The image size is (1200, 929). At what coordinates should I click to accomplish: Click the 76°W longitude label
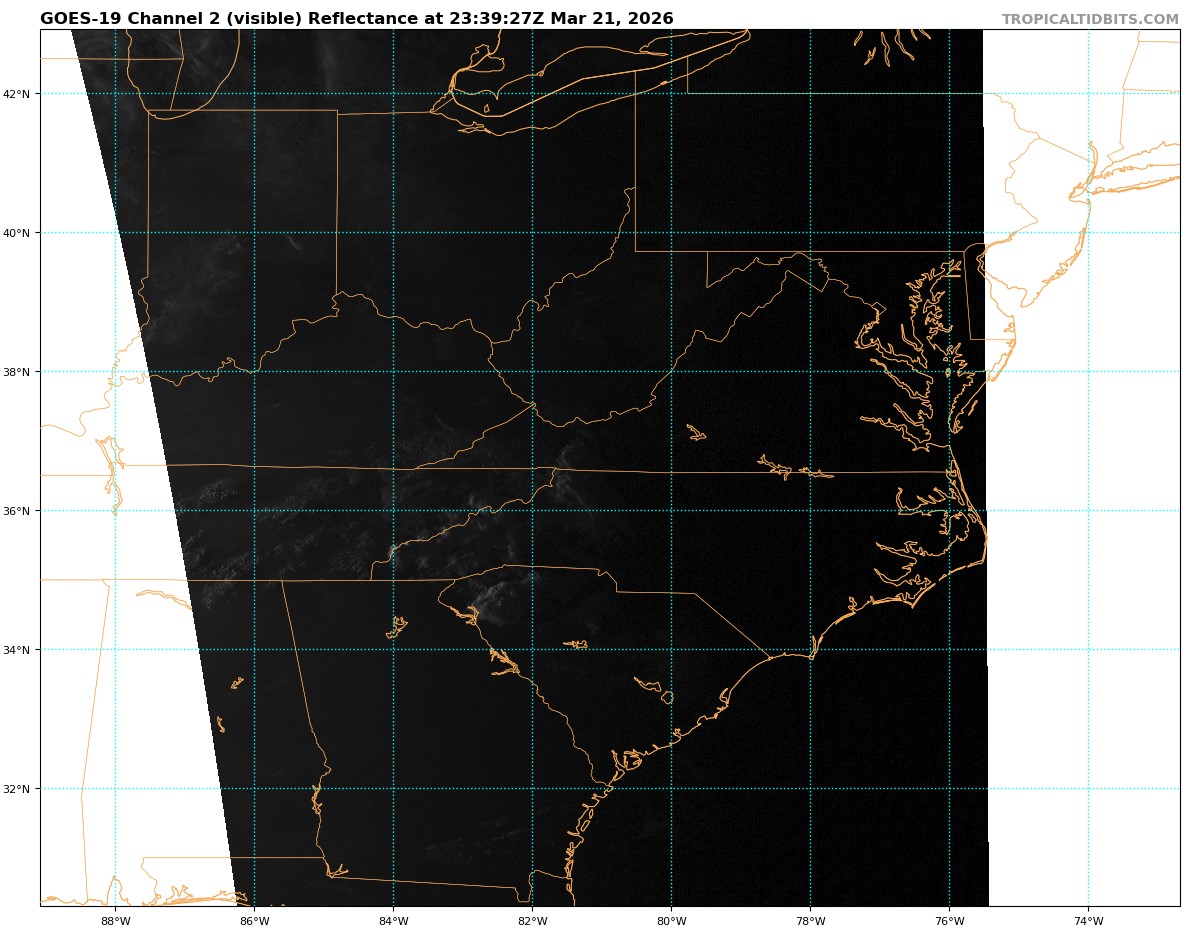pos(949,920)
